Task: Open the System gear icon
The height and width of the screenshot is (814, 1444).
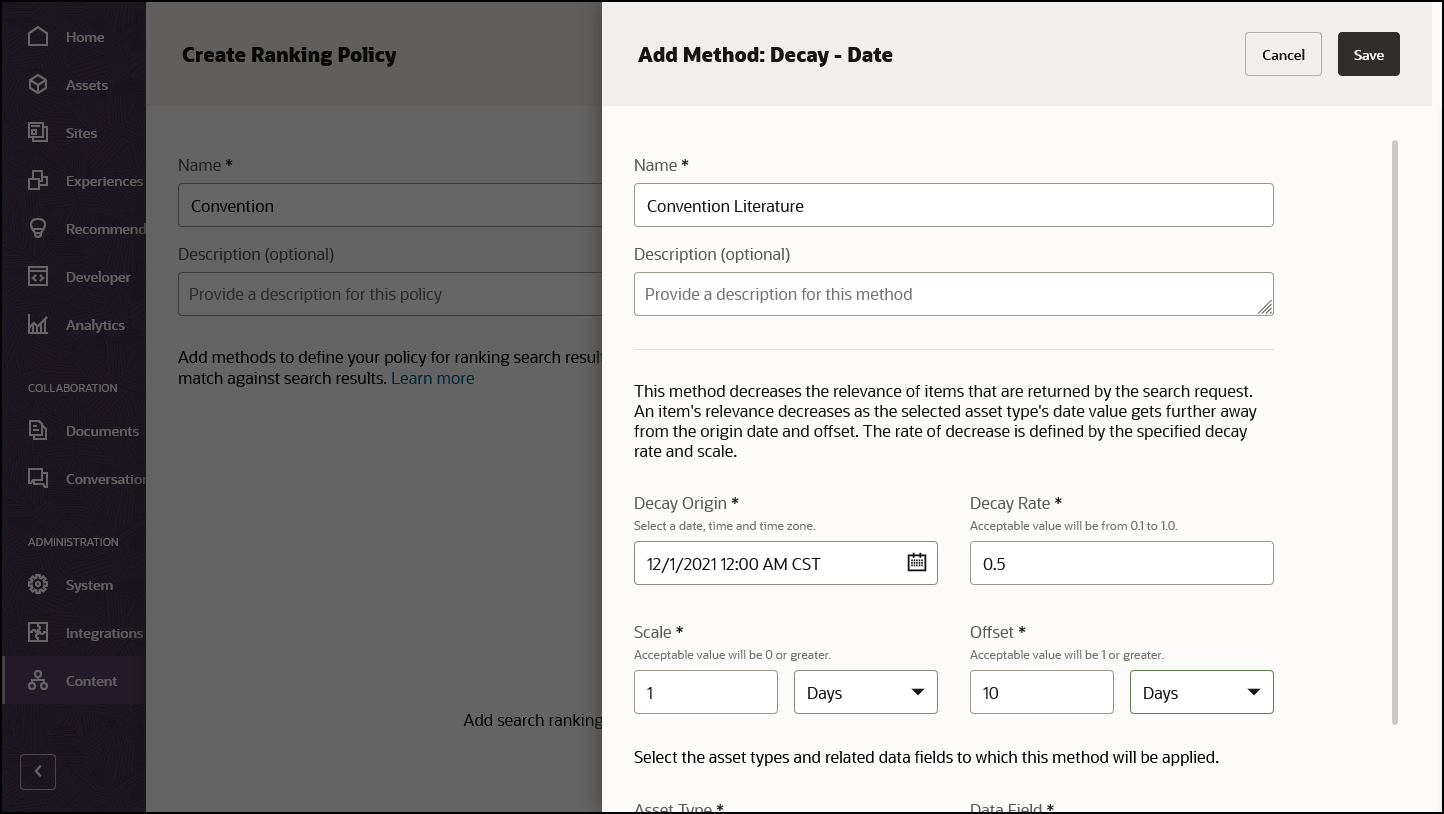Action: point(38,585)
